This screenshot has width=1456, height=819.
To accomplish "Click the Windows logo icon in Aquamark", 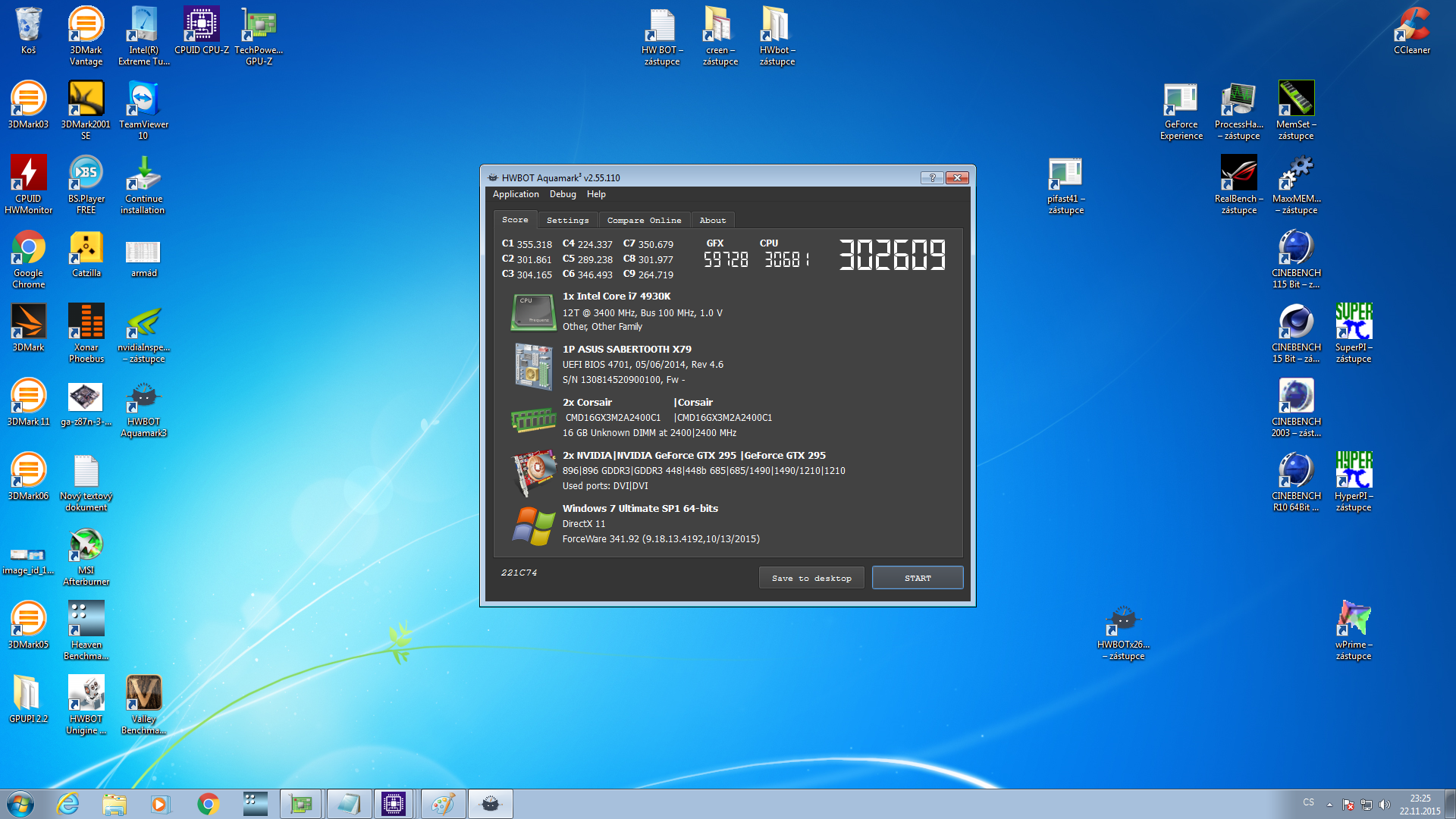I will 534,526.
